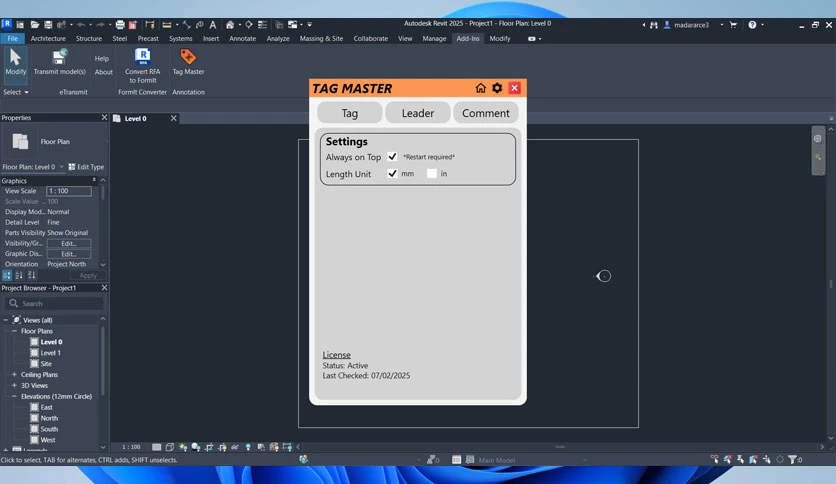Open the Autodesk cart icon
The width and height of the screenshot is (836, 484).
(x=733, y=25)
